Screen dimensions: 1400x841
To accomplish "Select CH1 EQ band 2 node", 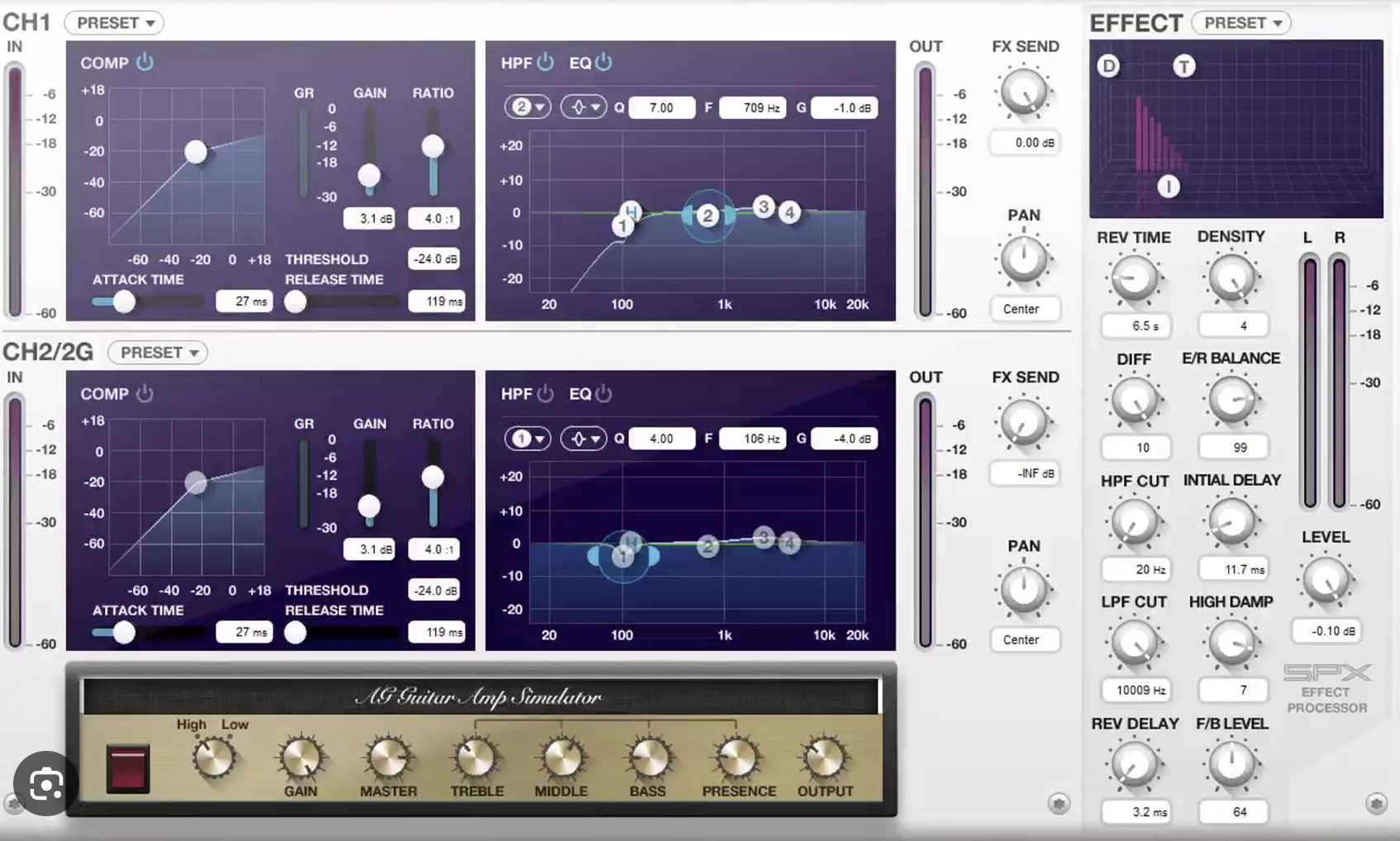I will point(707,216).
